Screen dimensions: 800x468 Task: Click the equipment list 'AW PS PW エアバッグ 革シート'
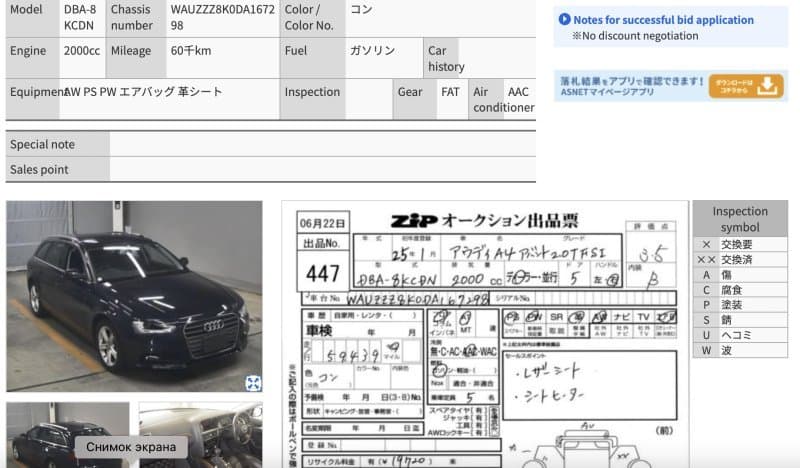[143, 92]
